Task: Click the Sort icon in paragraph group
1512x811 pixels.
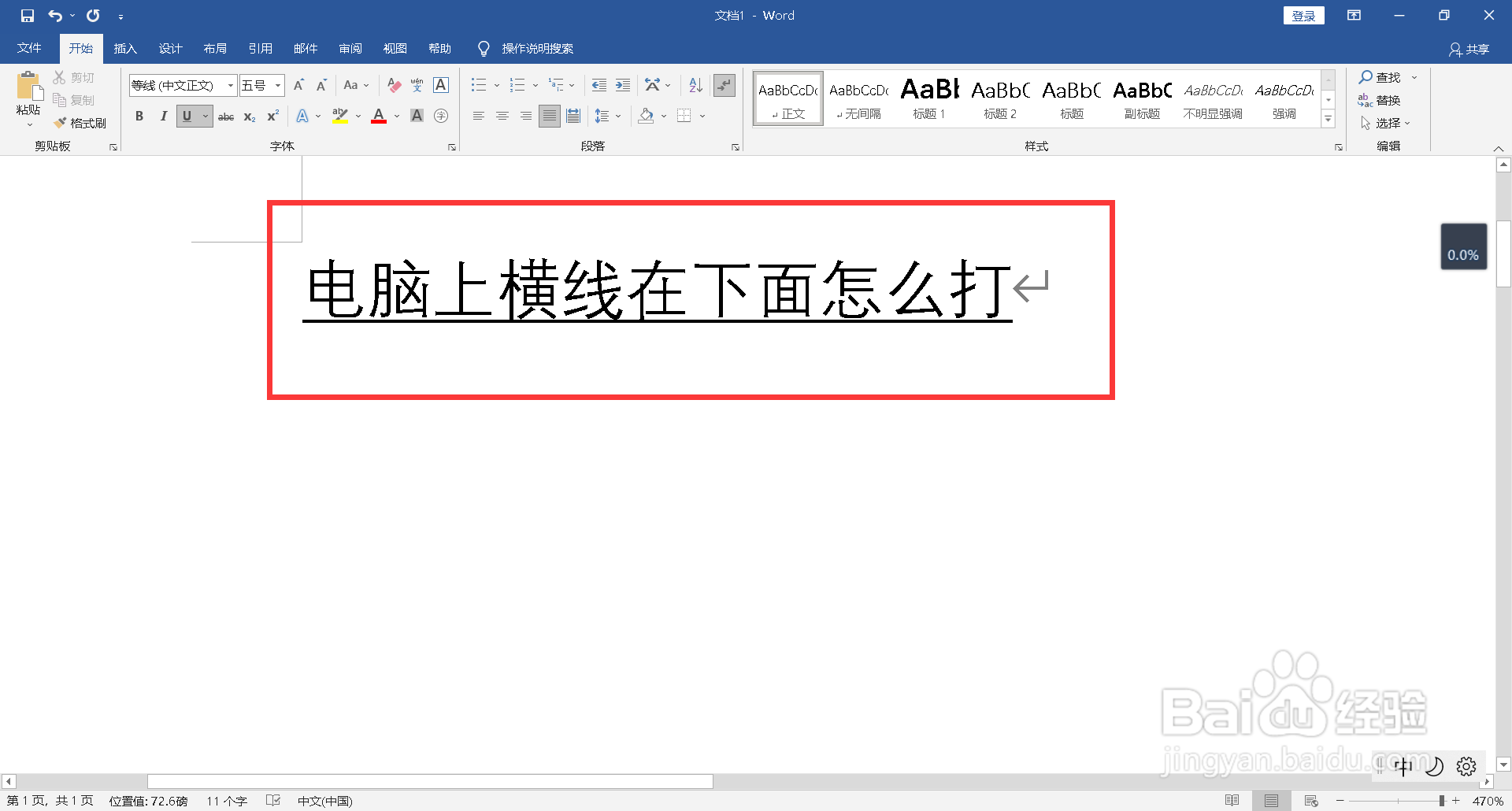Action: point(694,85)
